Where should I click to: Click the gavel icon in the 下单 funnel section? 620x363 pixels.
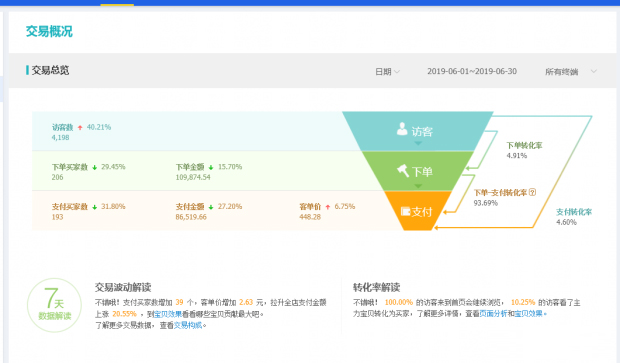pyautogui.click(x=403, y=171)
